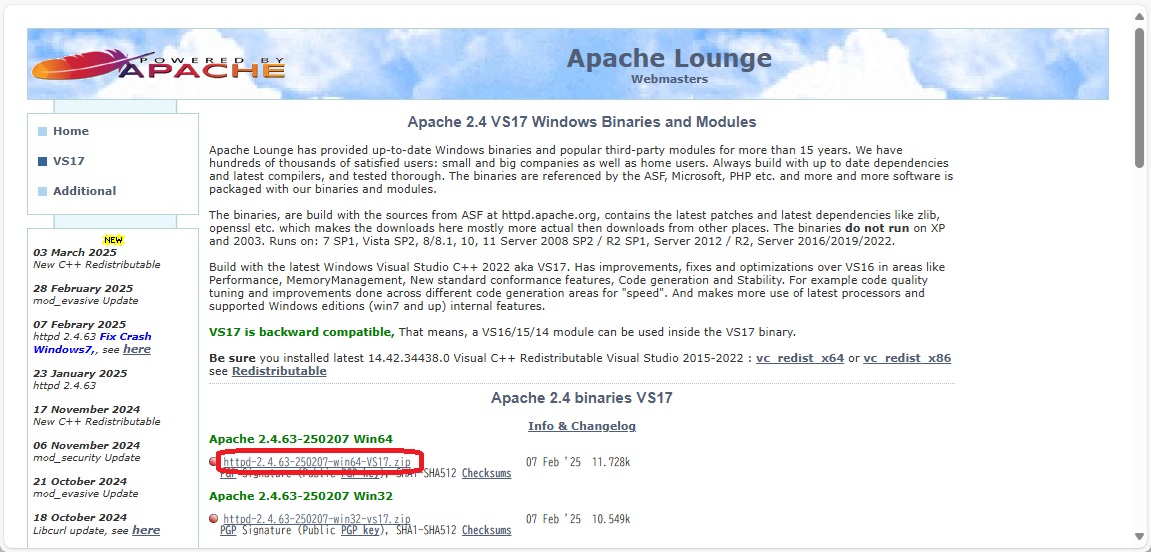The height and width of the screenshot is (552, 1151).
Task: Open the Redistributable link
Action: click(x=279, y=371)
